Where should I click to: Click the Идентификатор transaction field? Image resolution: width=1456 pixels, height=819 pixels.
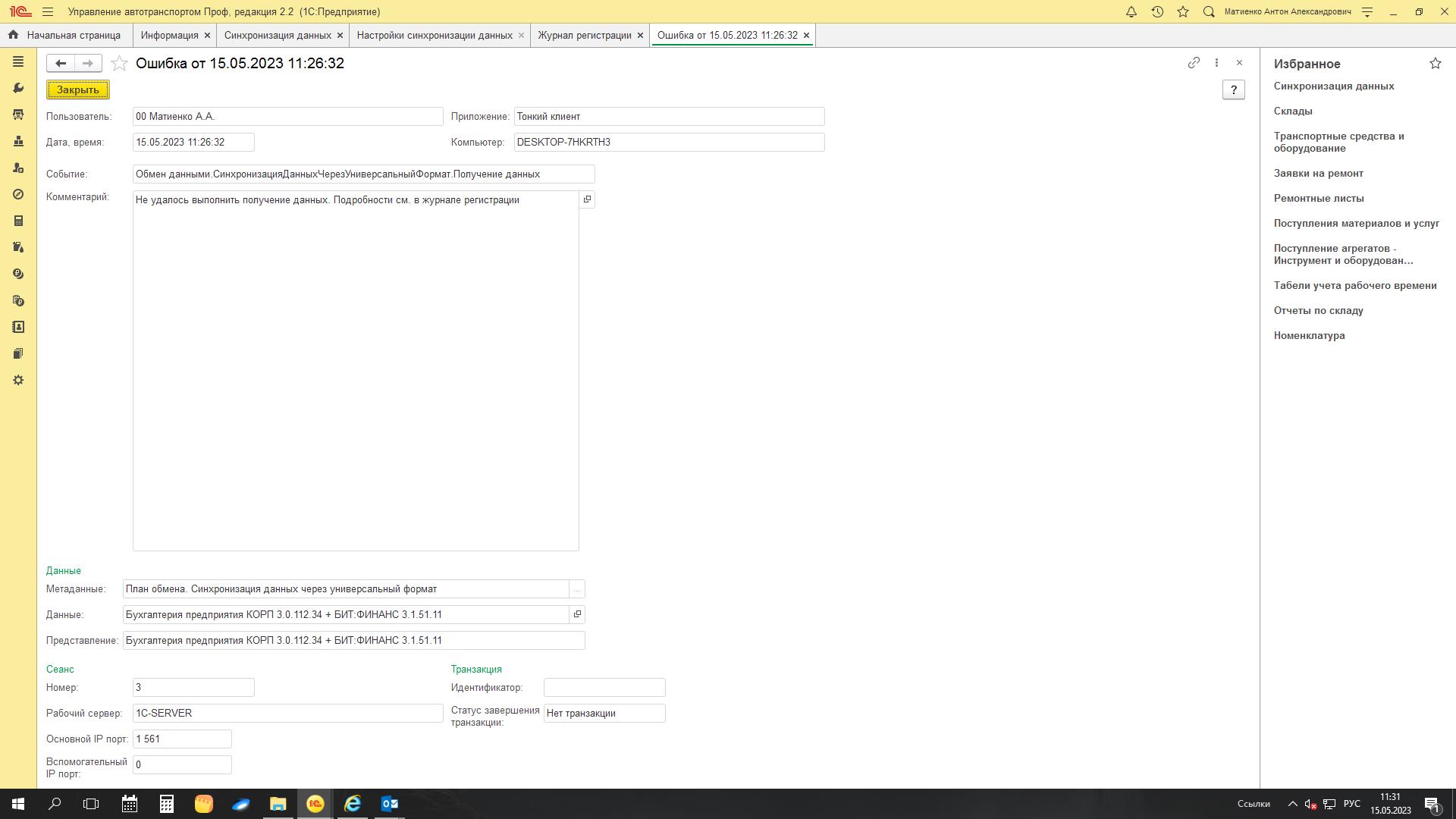(x=604, y=688)
